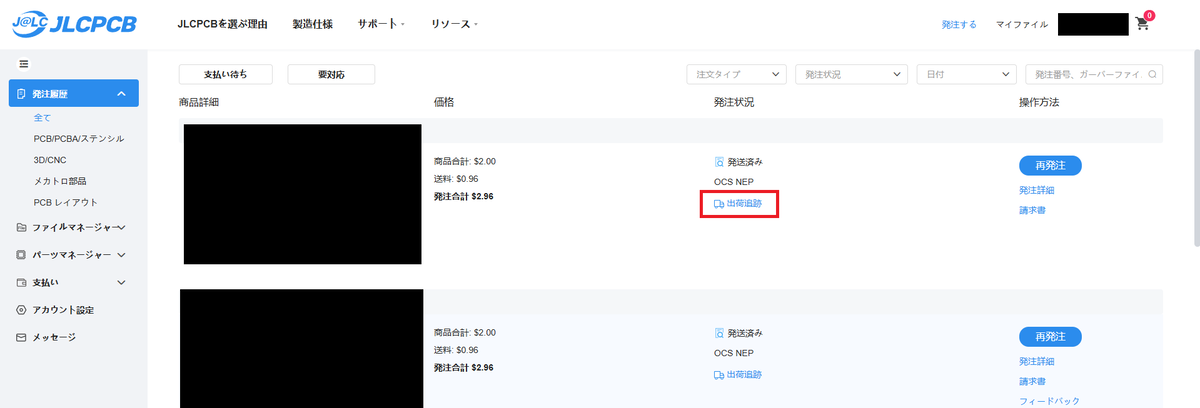Click the second order's product thumbnail
Screen dimensions: 1200x408
303,349
